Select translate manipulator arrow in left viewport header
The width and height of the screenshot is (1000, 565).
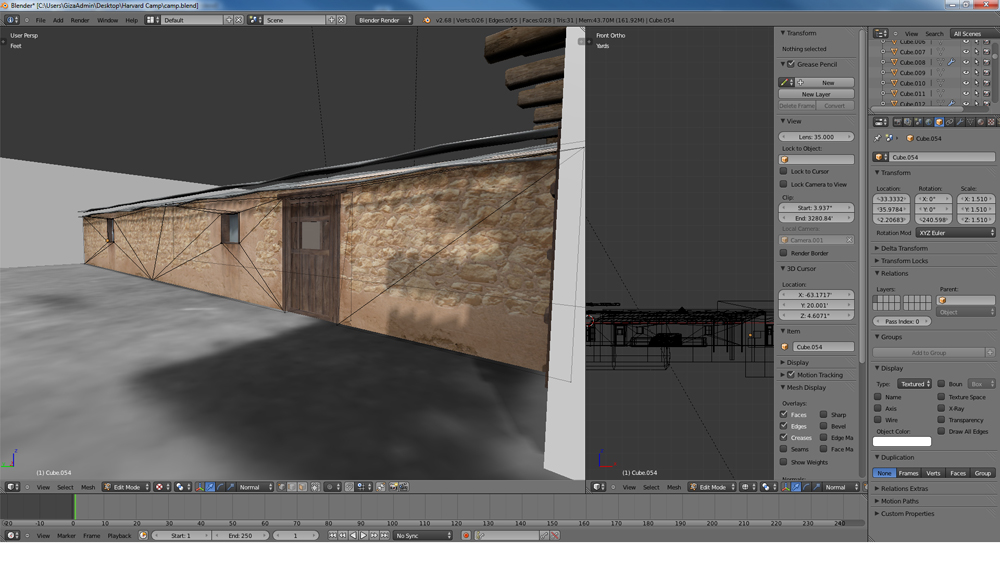[210, 487]
